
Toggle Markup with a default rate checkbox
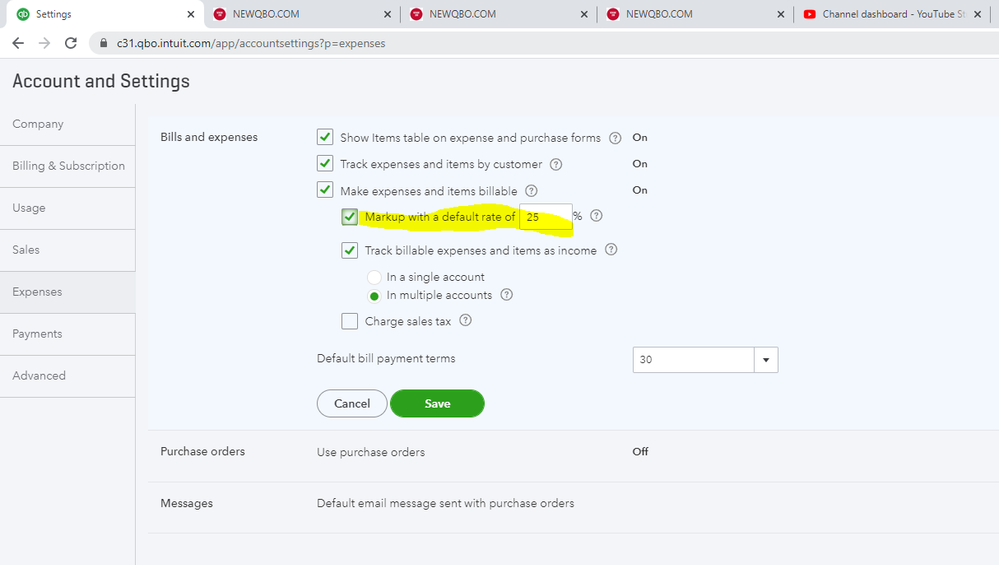tap(349, 217)
